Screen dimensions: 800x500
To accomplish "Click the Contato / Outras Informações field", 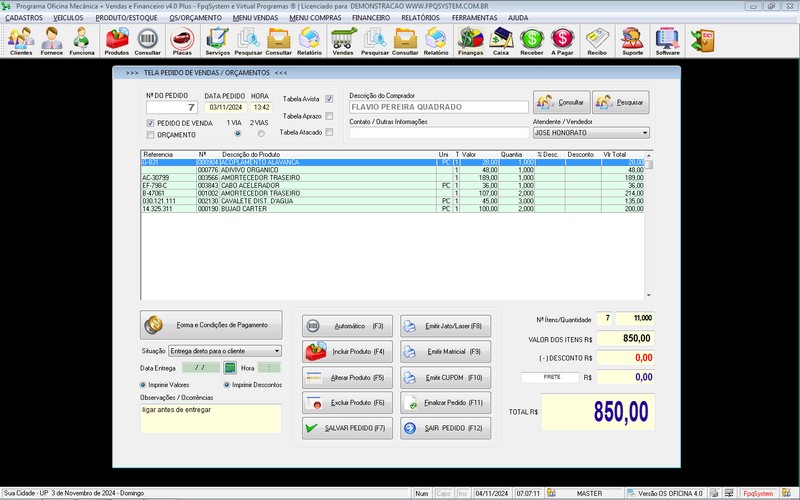I will click(438, 132).
